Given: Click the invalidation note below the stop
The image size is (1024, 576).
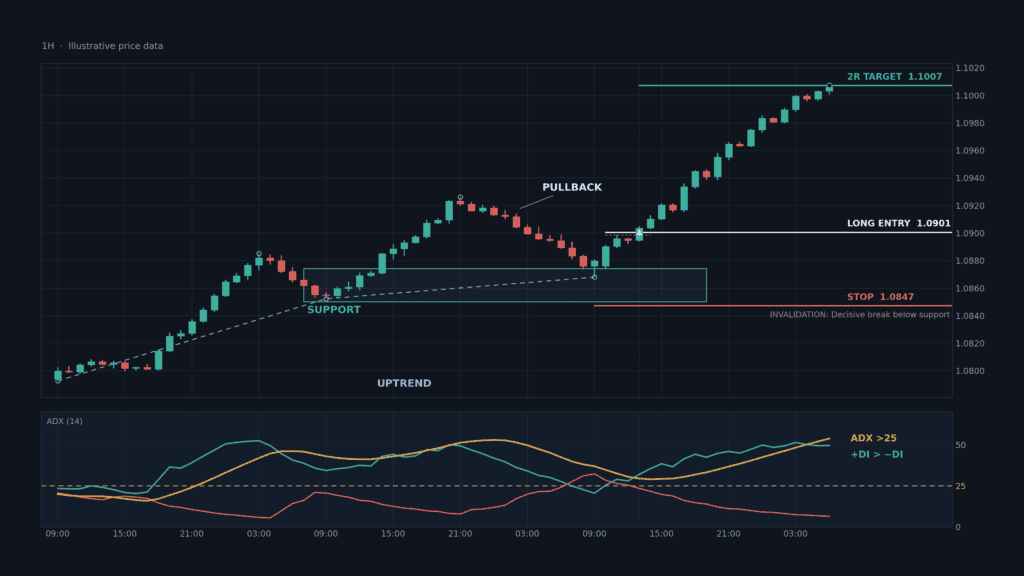Looking at the screenshot, I should click(859, 315).
